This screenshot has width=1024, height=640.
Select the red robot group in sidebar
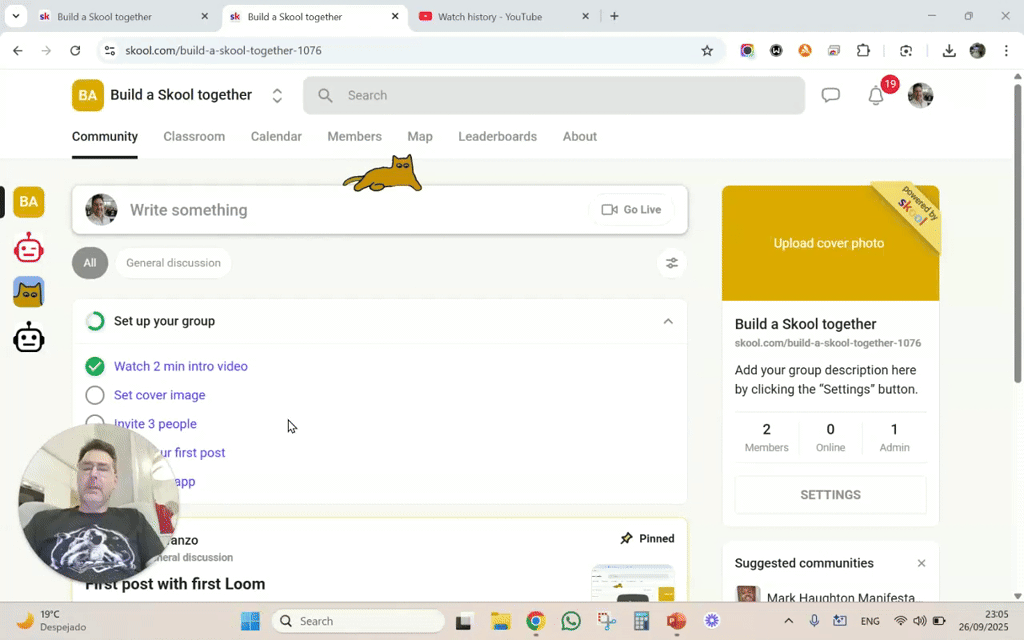click(29, 248)
